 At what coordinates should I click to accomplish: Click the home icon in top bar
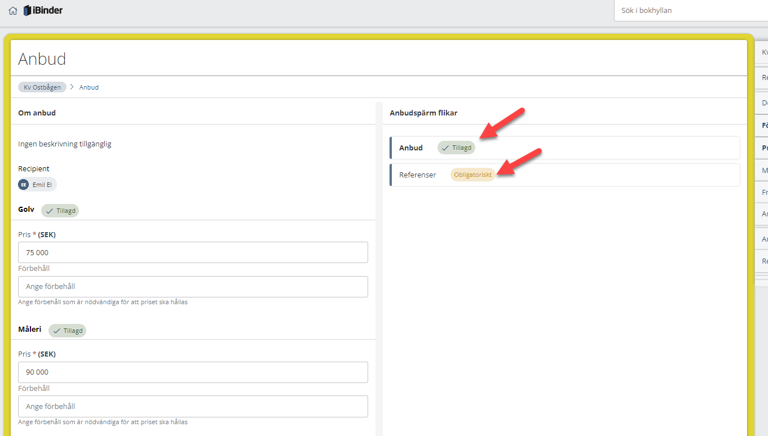pyautogui.click(x=13, y=11)
